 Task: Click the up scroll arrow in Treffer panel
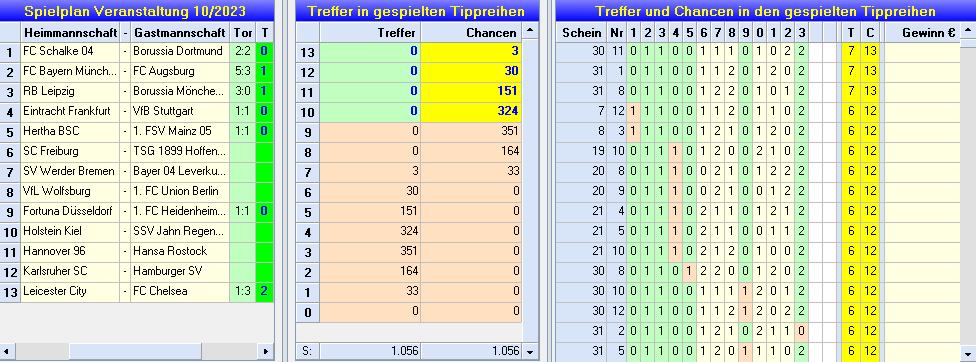pos(530,30)
